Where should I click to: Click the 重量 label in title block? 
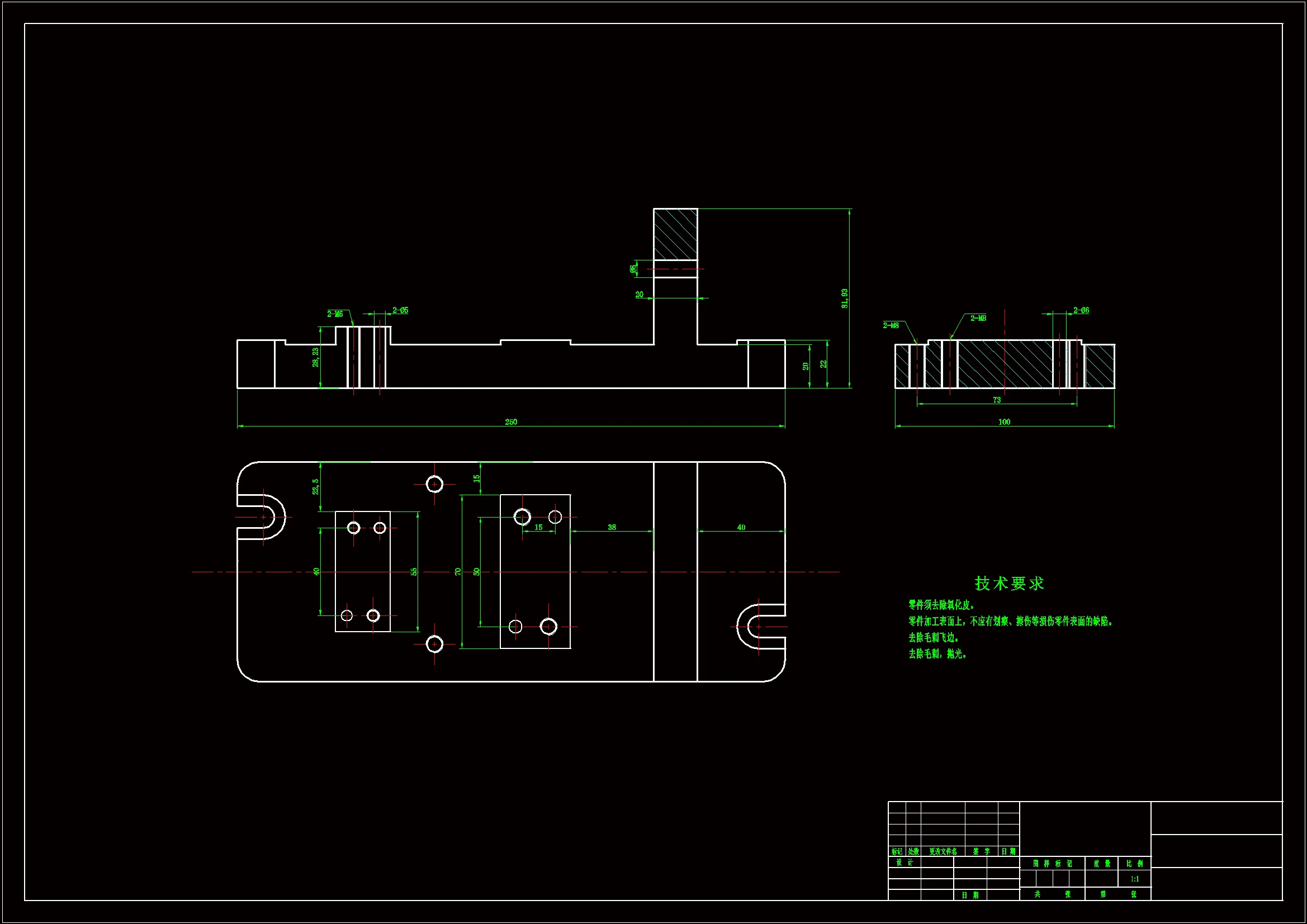coord(1101,863)
